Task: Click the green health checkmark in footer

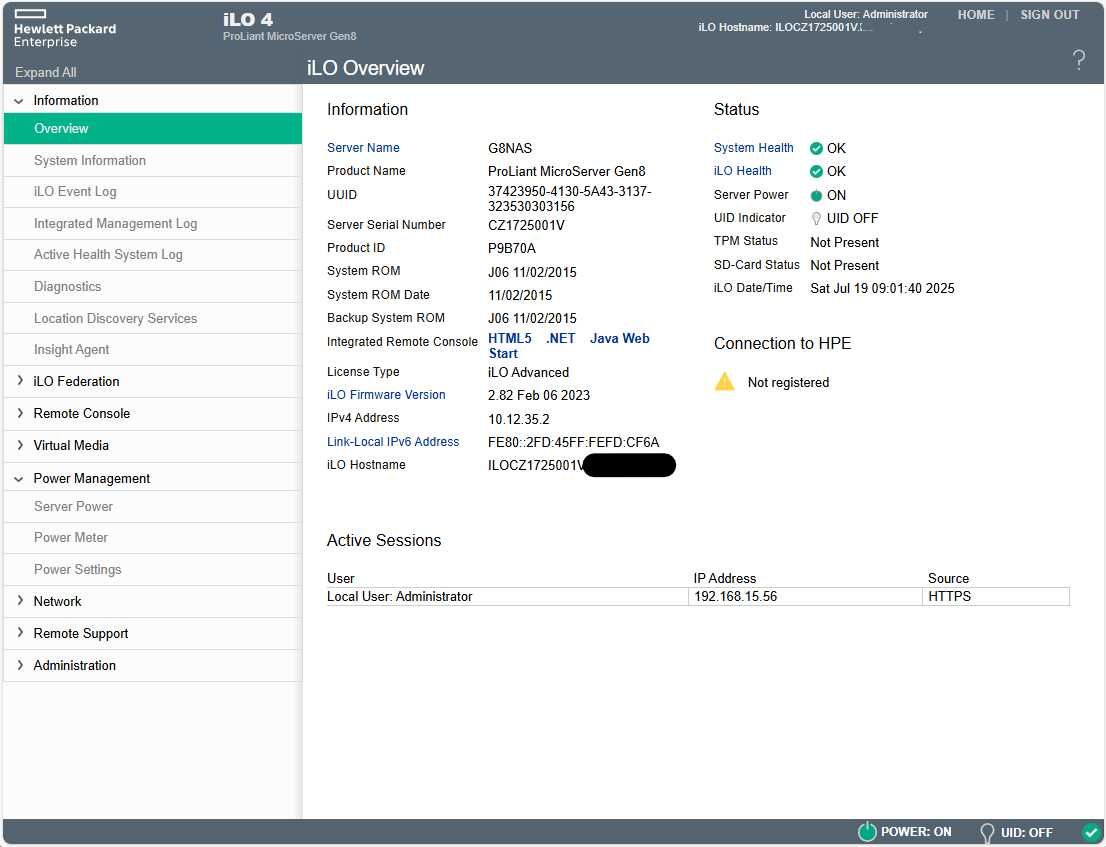Action: [x=1090, y=832]
